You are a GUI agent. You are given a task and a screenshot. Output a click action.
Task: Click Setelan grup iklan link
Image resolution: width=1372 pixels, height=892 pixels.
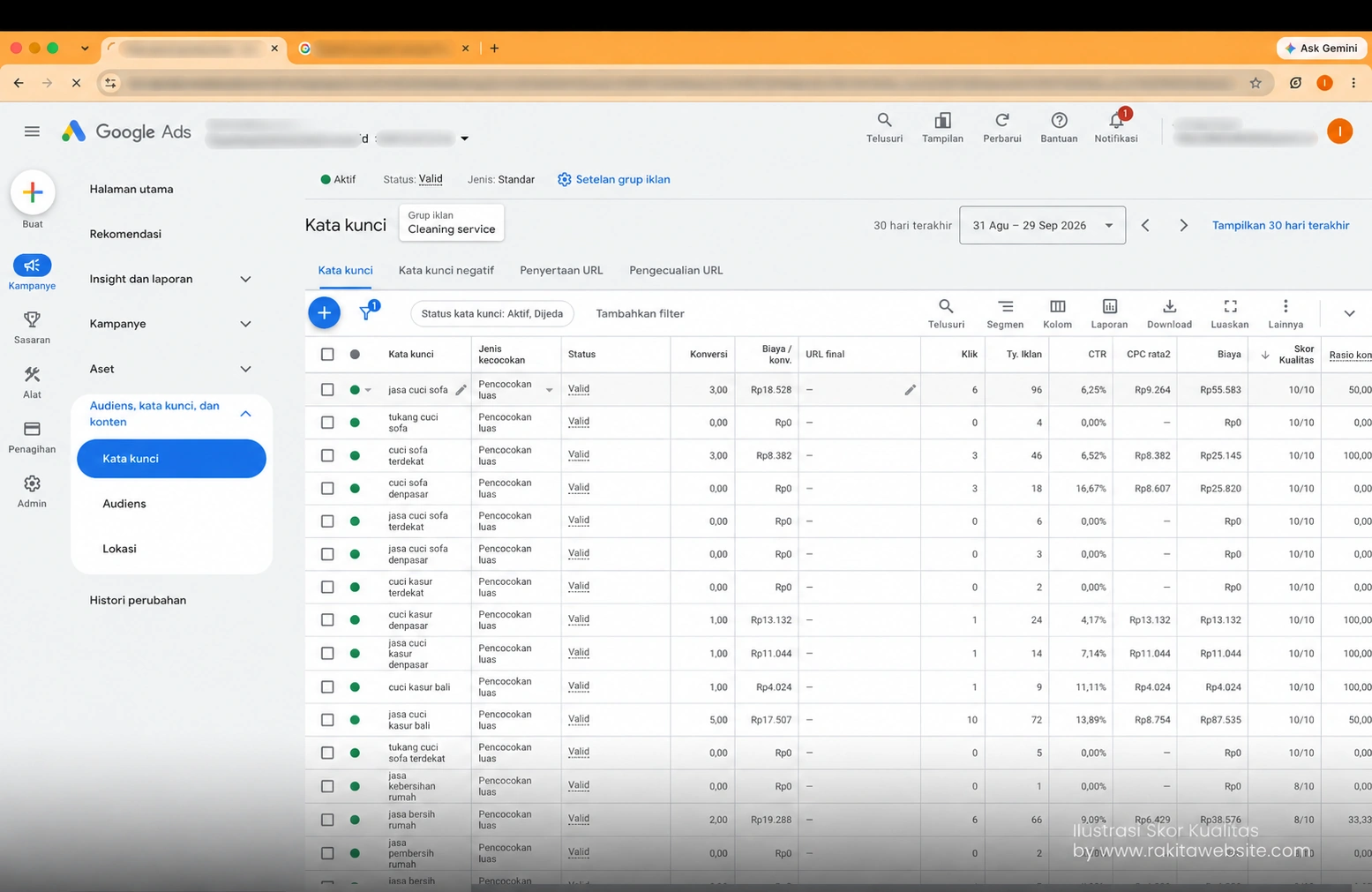614,179
